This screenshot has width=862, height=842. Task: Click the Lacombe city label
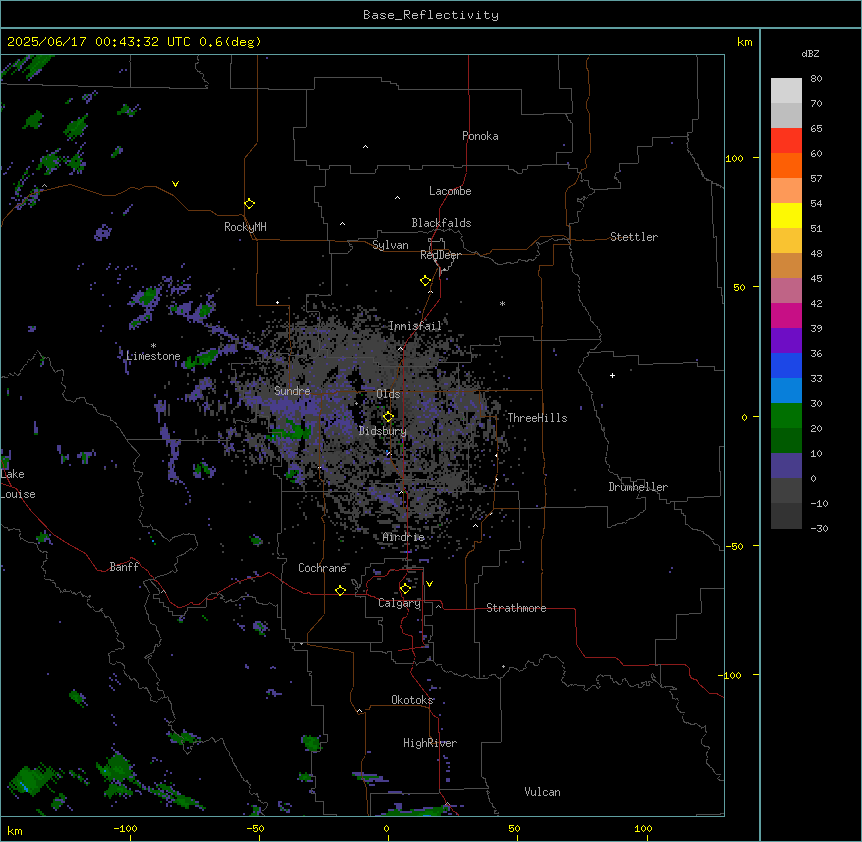click(450, 191)
